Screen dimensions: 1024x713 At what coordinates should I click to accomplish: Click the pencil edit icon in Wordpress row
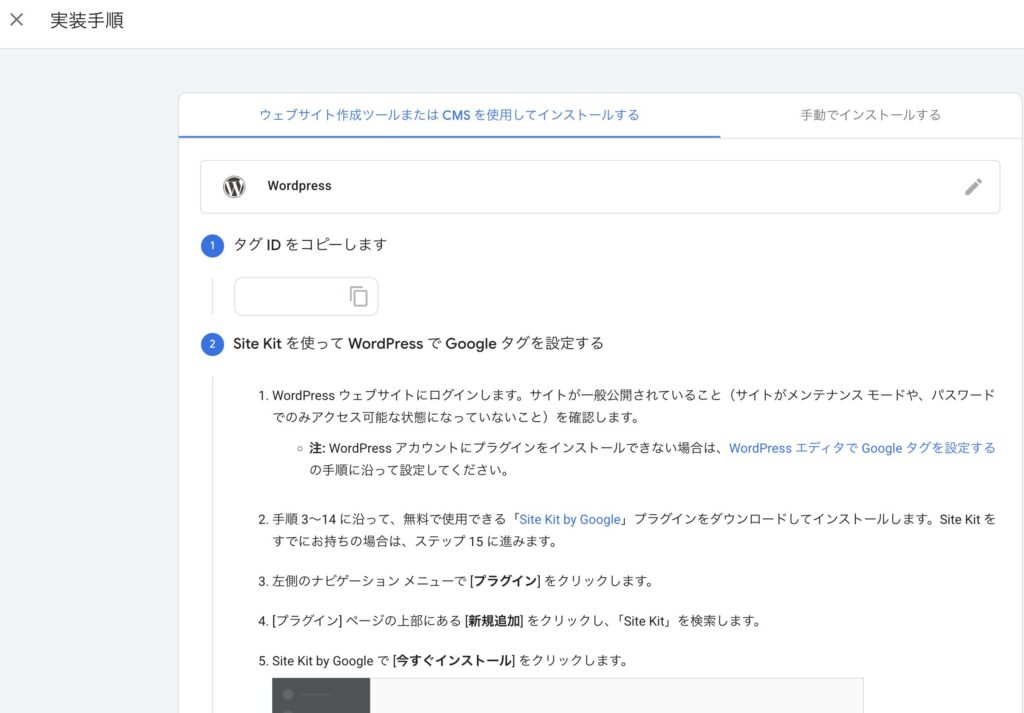click(973, 187)
